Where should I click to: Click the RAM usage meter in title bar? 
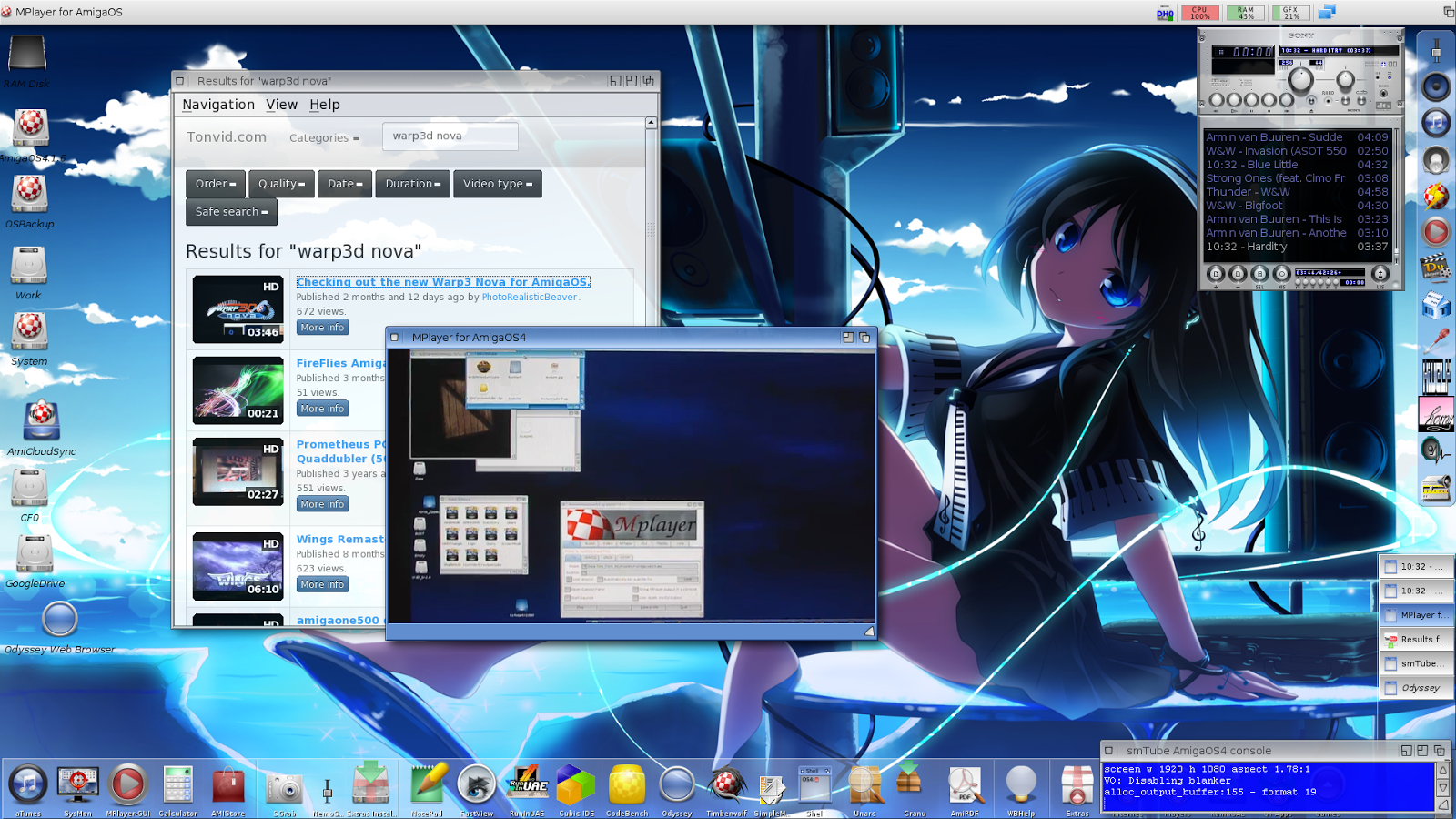(x=1246, y=13)
